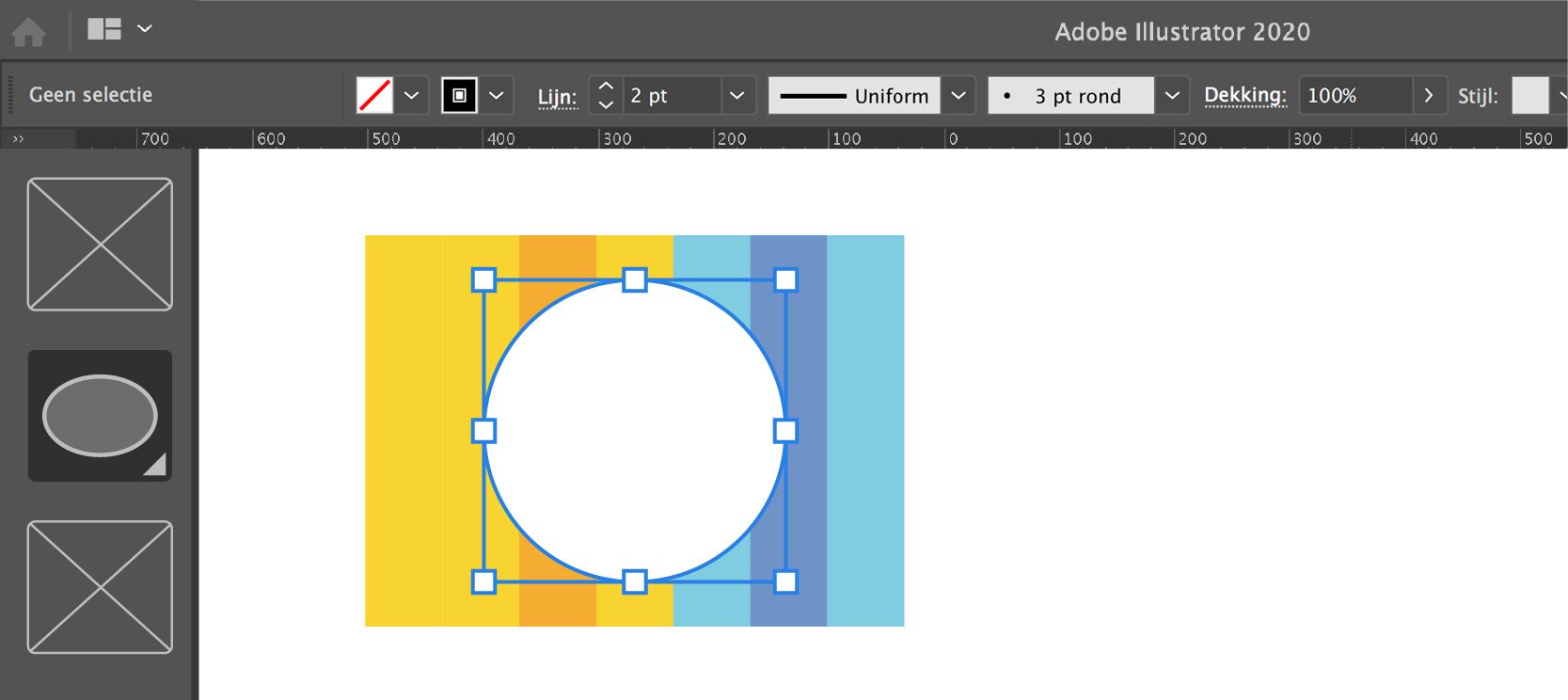Click the Home icon
The width and height of the screenshot is (1568, 700).
pyautogui.click(x=28, y=32)
